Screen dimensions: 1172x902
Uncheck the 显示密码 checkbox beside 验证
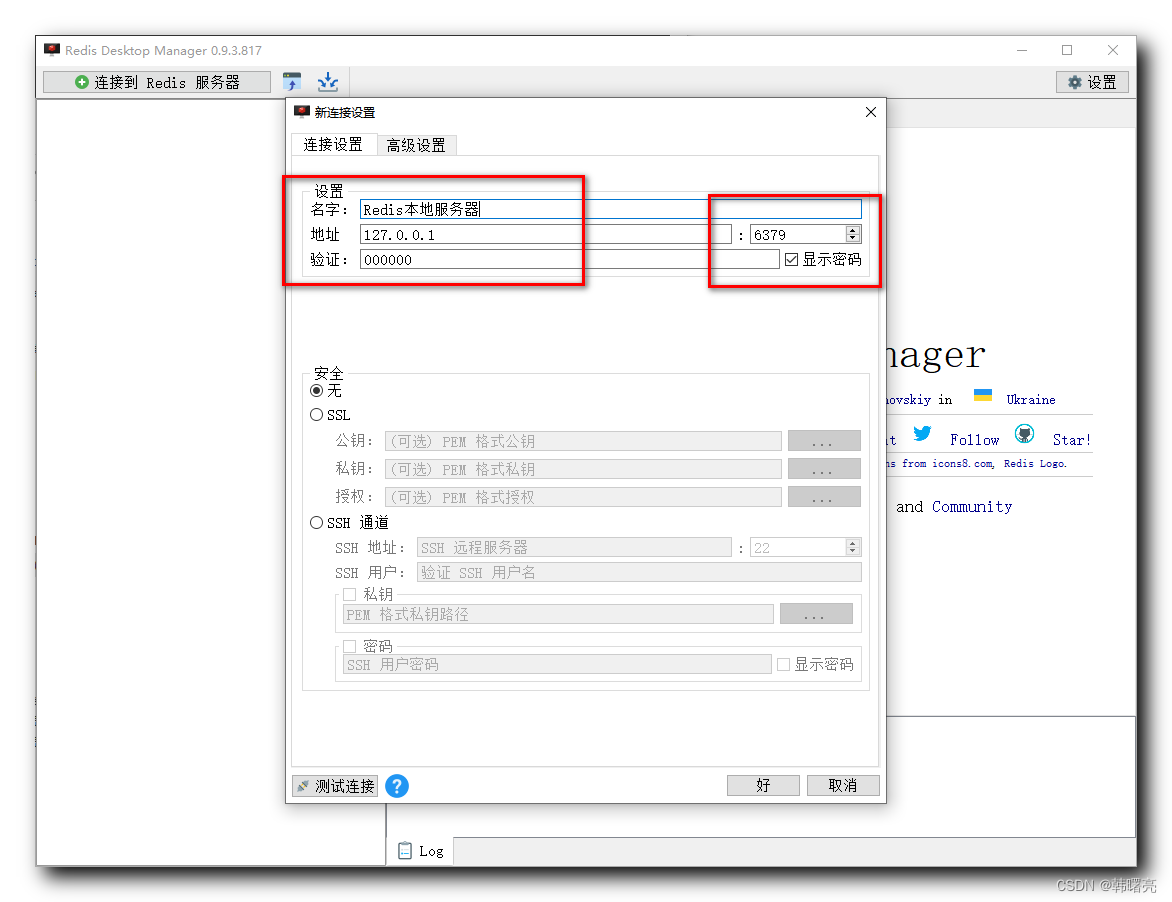792,259
